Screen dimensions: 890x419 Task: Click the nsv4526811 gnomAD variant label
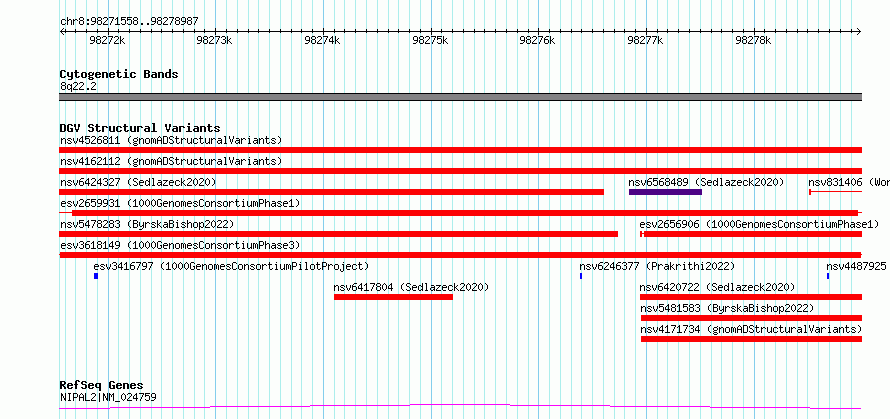[171, 140]
